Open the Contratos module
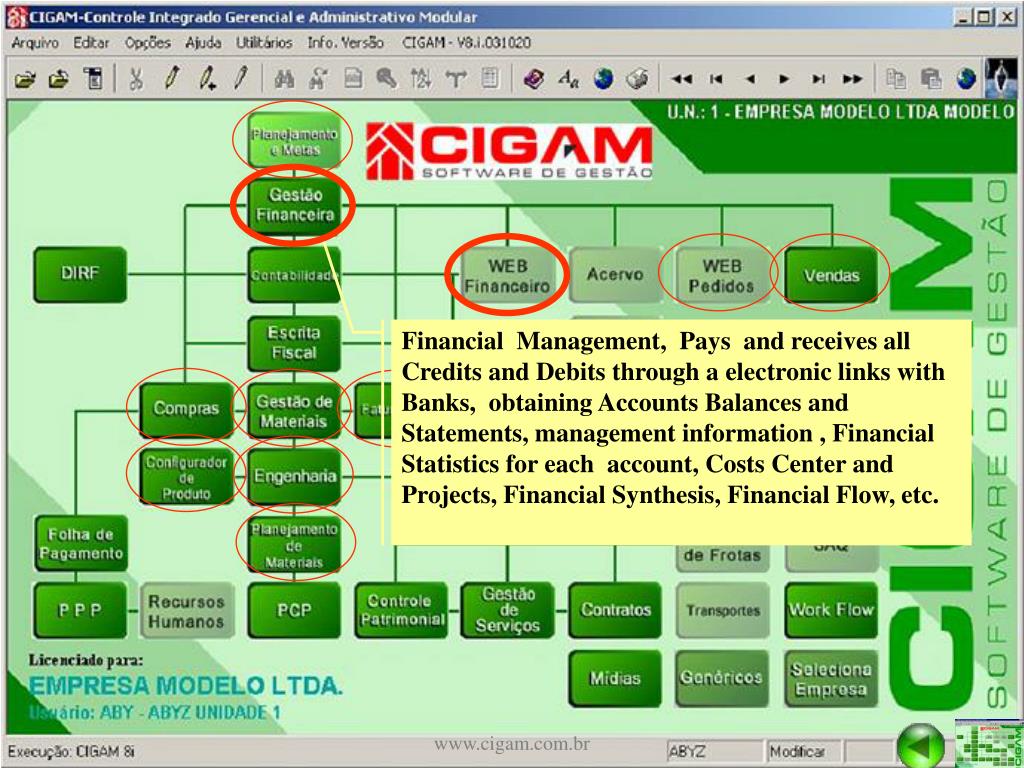Image resolution: width=1024 pixels, height=768 pixels. (615, 610)
